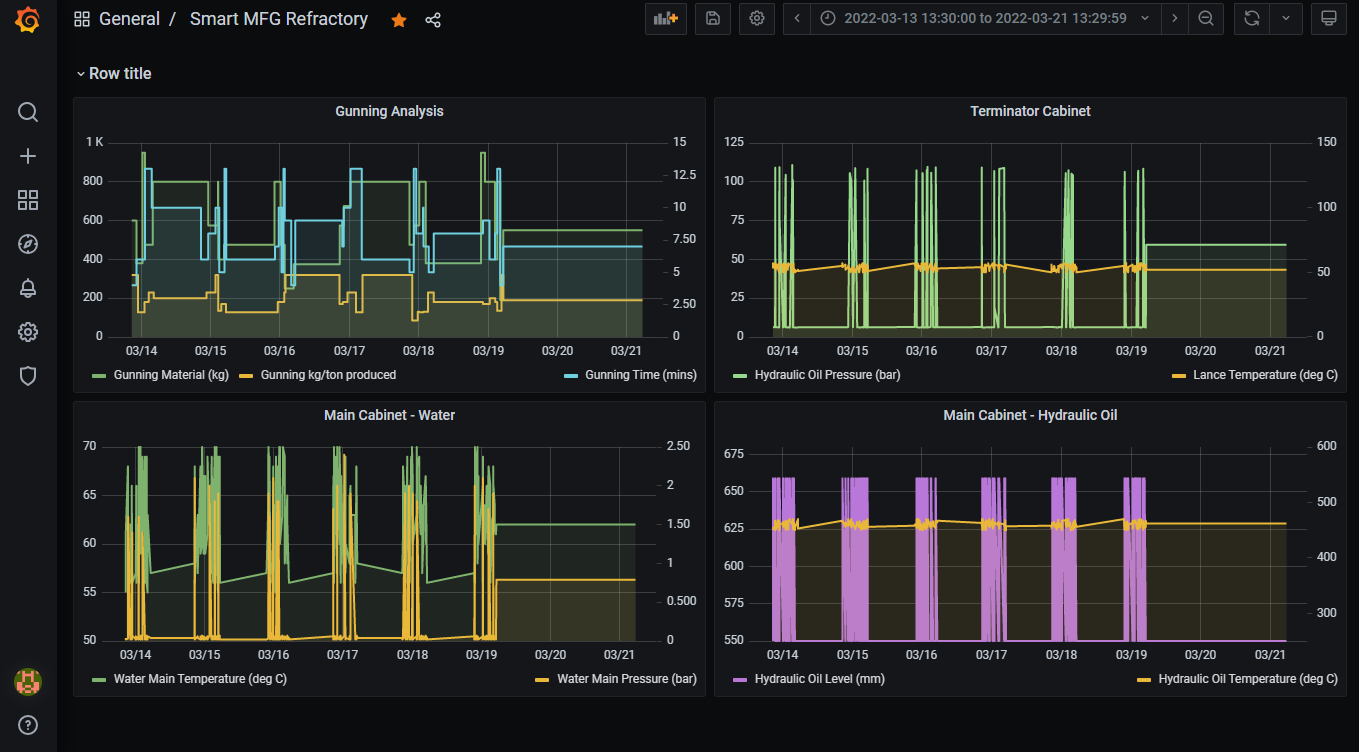
Task: Click the Smart MFG Refractory title
Action: (279, 18)
